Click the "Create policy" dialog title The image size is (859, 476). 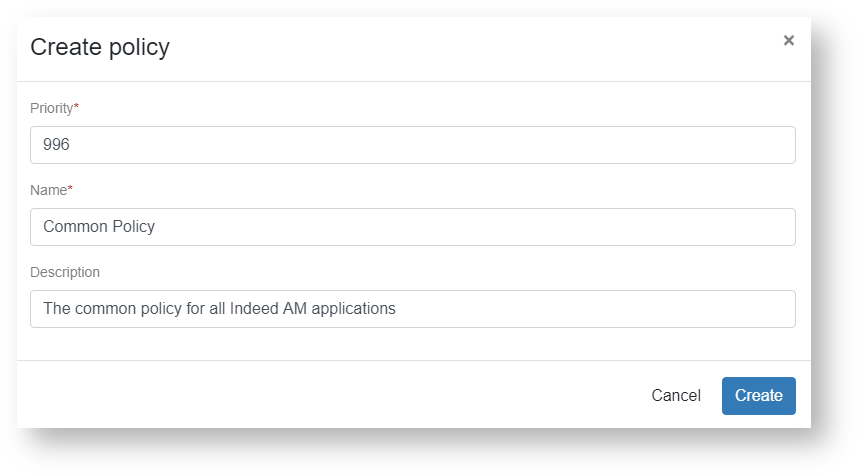click(100, 47)
